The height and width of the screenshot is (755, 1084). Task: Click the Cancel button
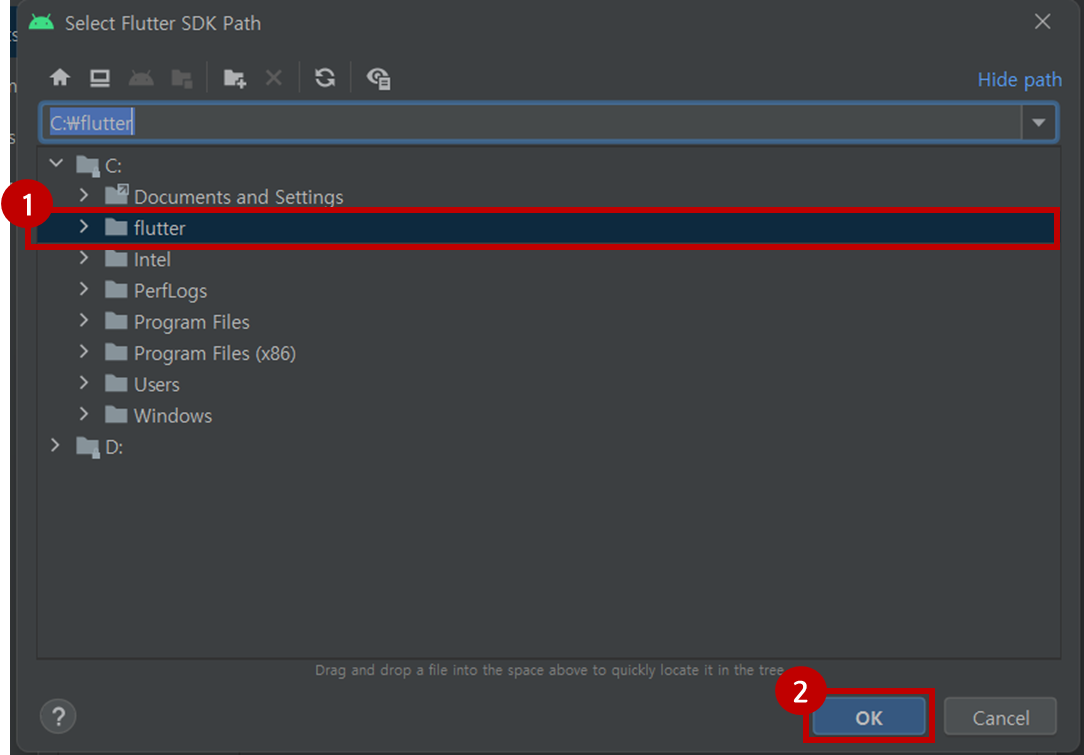click(1000, 716)
